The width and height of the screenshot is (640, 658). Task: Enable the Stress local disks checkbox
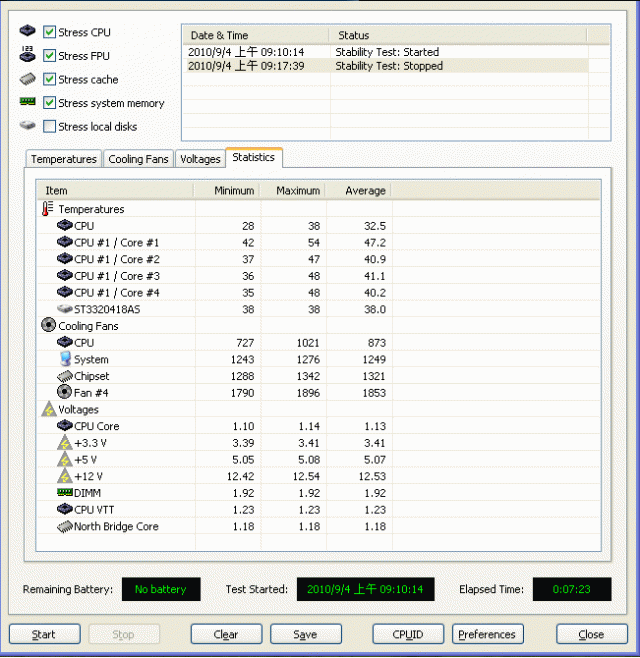pyautogui.click(x=50, y=126)
